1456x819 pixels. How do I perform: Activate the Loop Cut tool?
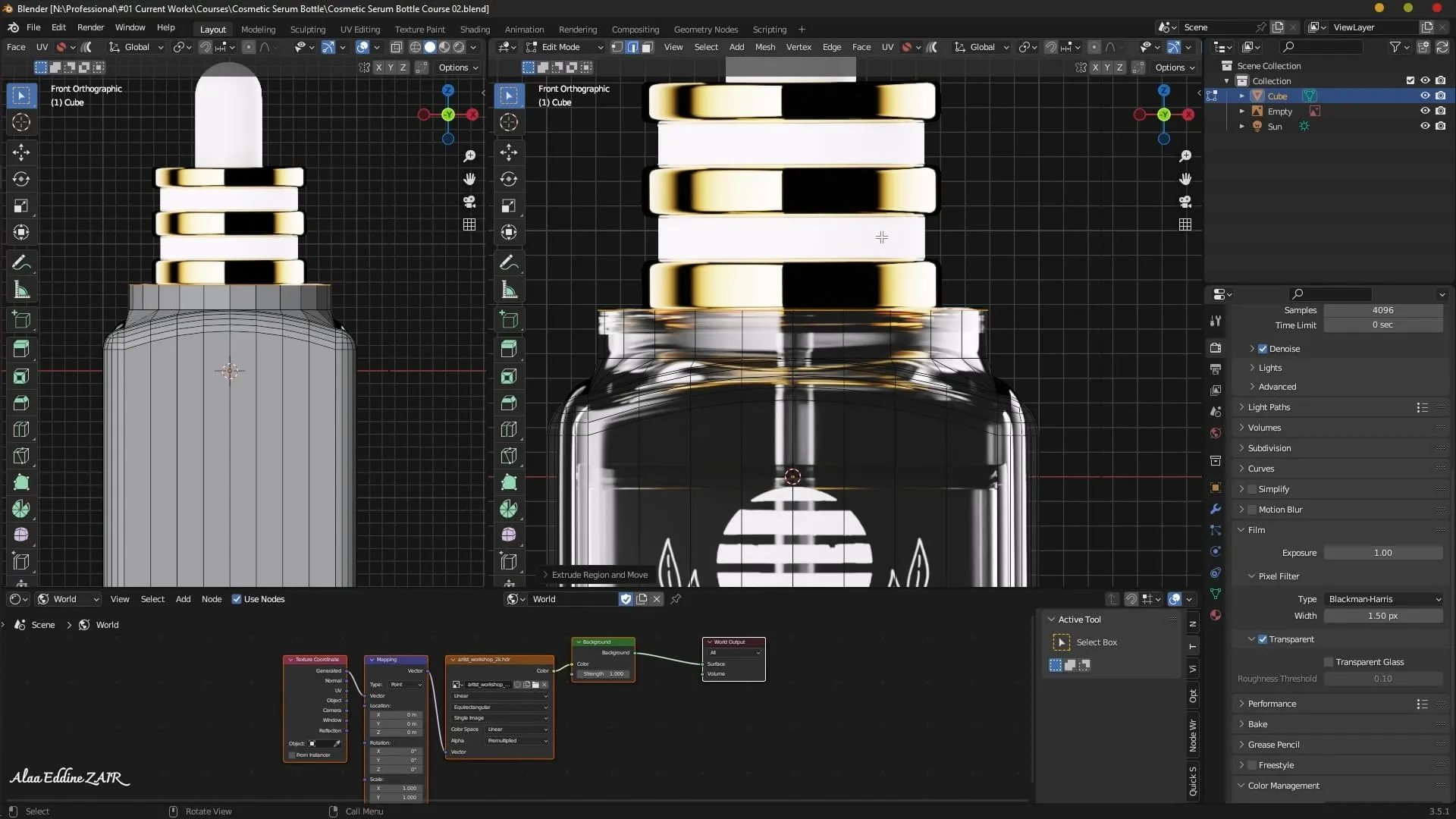21,429
